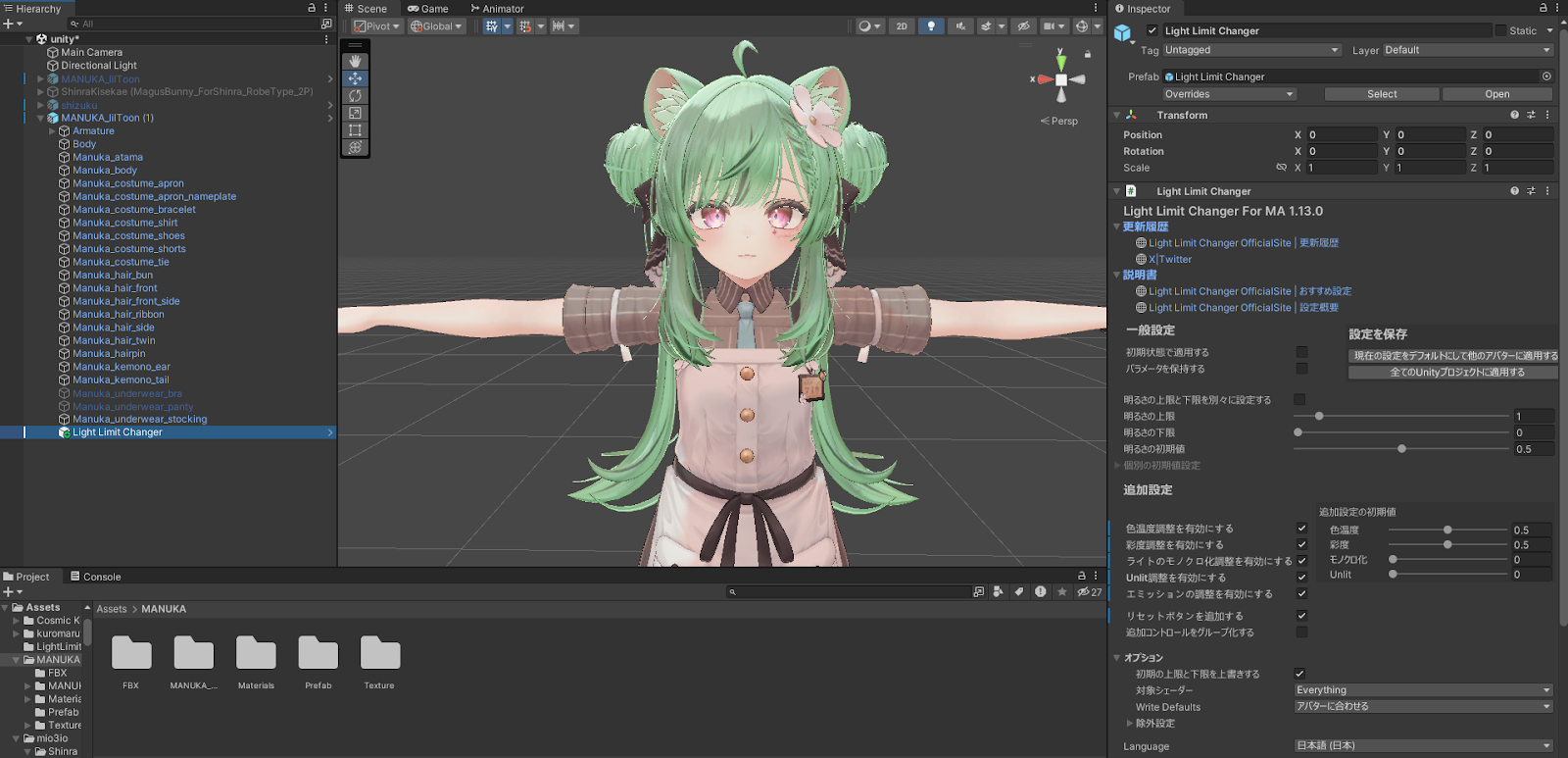This screenshot has height=758, width=1568.
Task: Open the Pivot mode dropdown
Action: pos(377,26)
